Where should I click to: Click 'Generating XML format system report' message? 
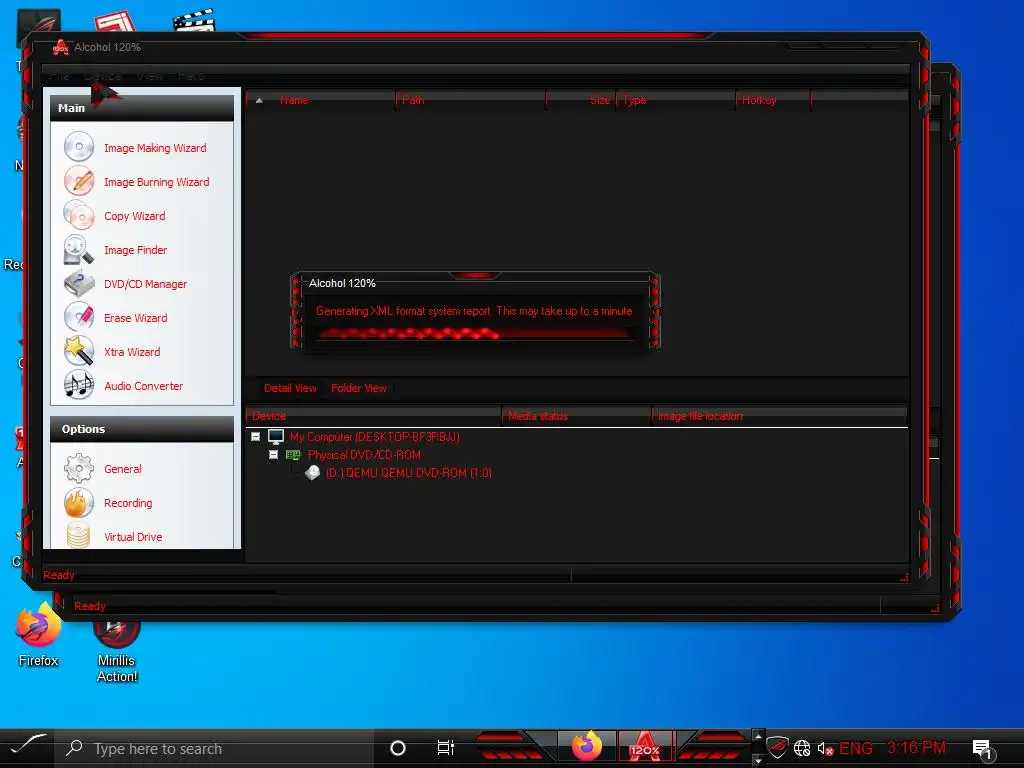click(474, 311)
